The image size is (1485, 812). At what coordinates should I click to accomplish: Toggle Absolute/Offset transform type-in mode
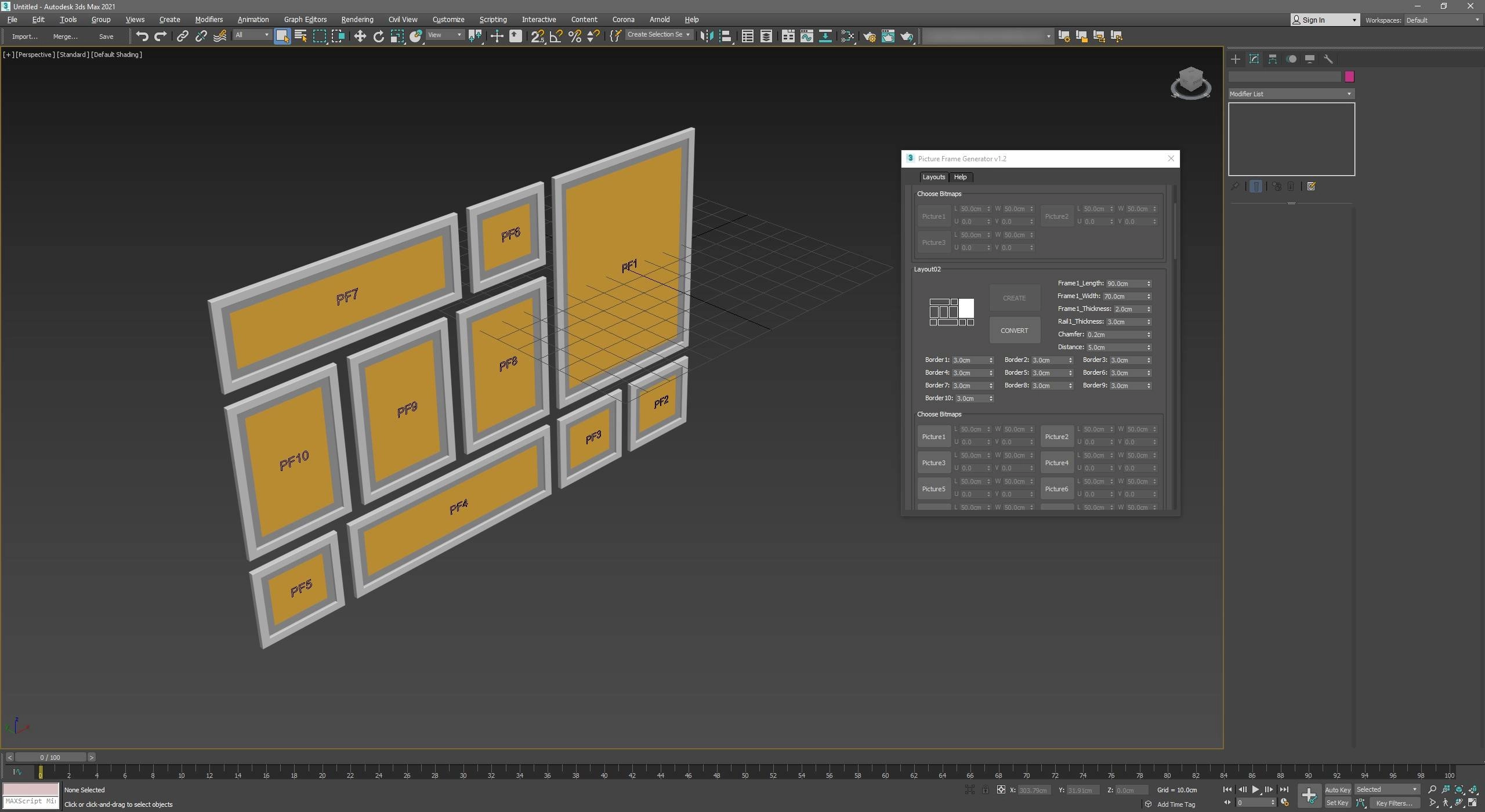click(1001, 789)
